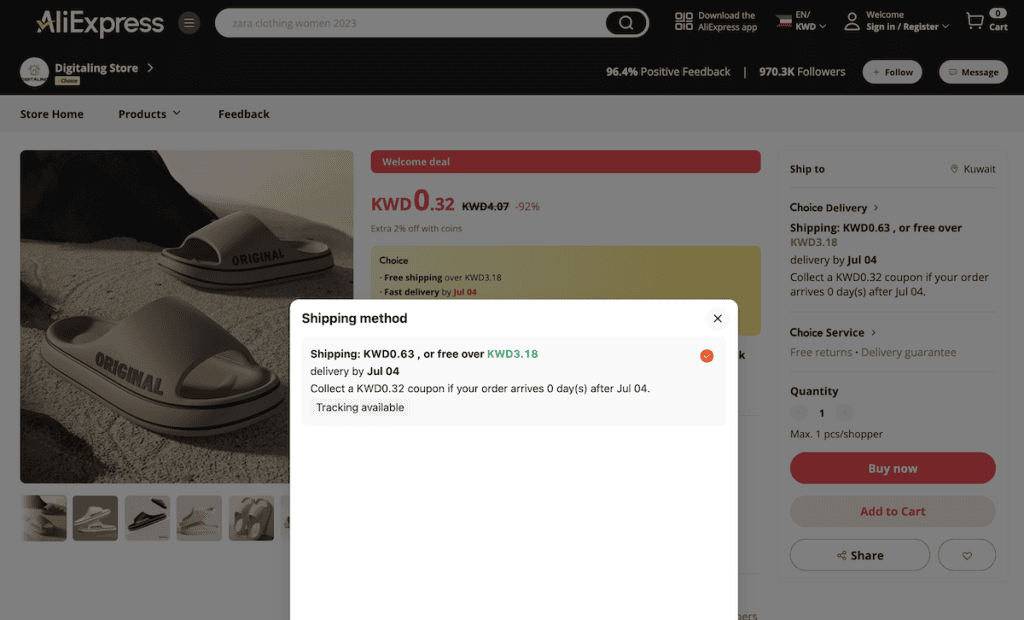Follow the Digitaling Store

pyautogui.click(x=891, y=71)
